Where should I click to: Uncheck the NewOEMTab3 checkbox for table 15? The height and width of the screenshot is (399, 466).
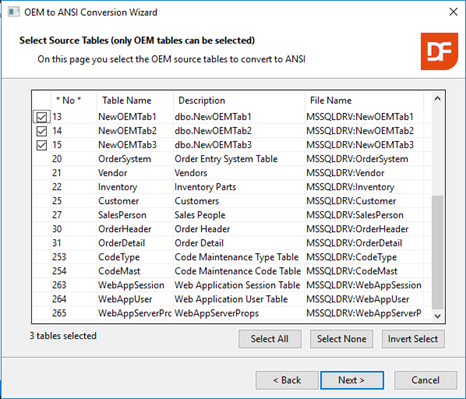tap(42, 145)
